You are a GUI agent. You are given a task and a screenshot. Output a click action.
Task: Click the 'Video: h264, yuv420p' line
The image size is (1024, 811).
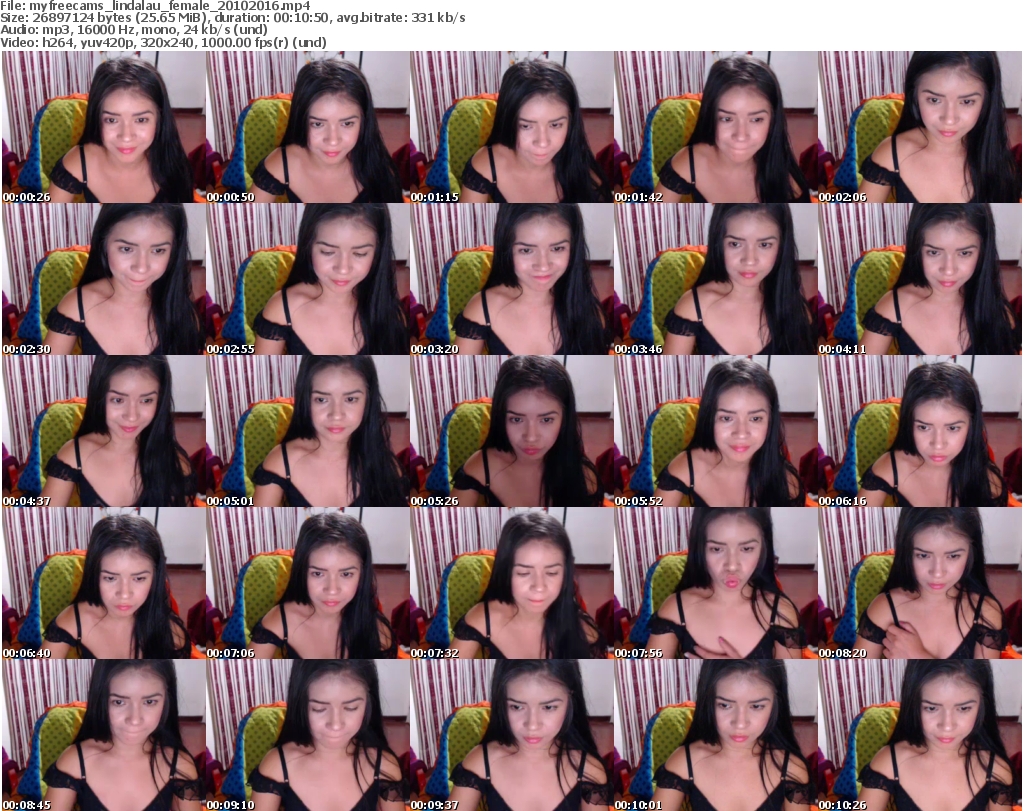(163, 42)
